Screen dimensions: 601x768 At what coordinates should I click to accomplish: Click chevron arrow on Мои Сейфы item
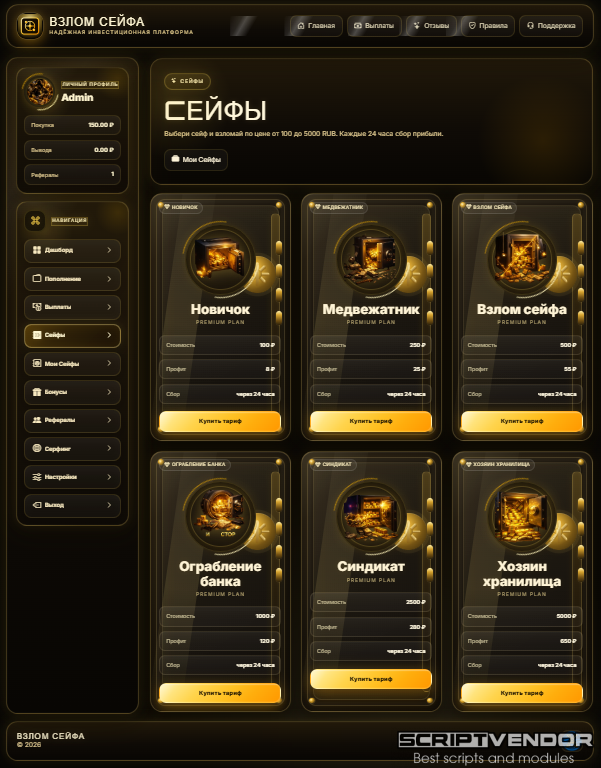tap(109, 363)
